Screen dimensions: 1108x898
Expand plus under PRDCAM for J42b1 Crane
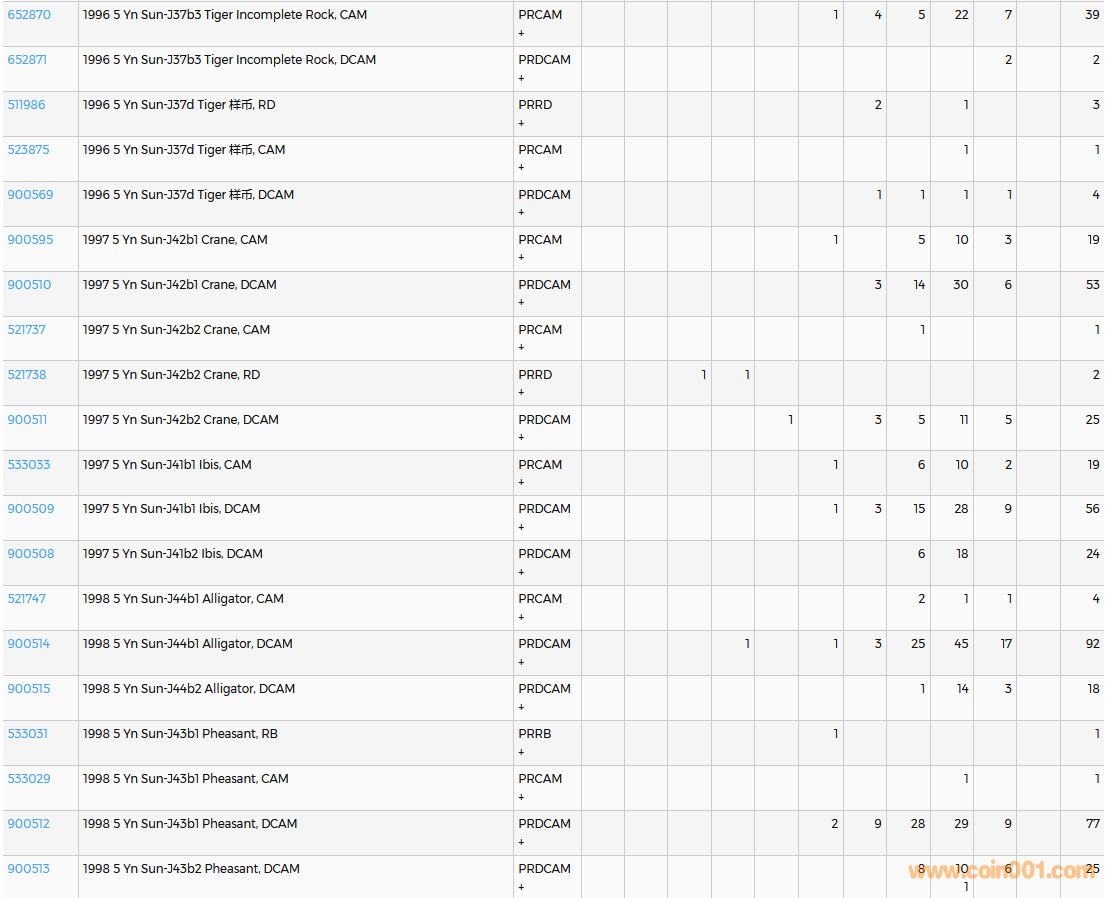click(x=521, y=303)
